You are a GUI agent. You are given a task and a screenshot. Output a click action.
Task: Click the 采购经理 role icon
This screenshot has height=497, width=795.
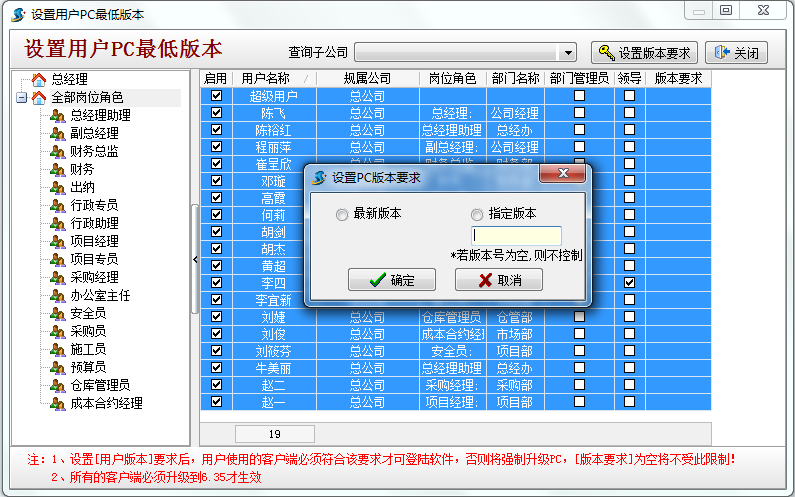(57, 277)
